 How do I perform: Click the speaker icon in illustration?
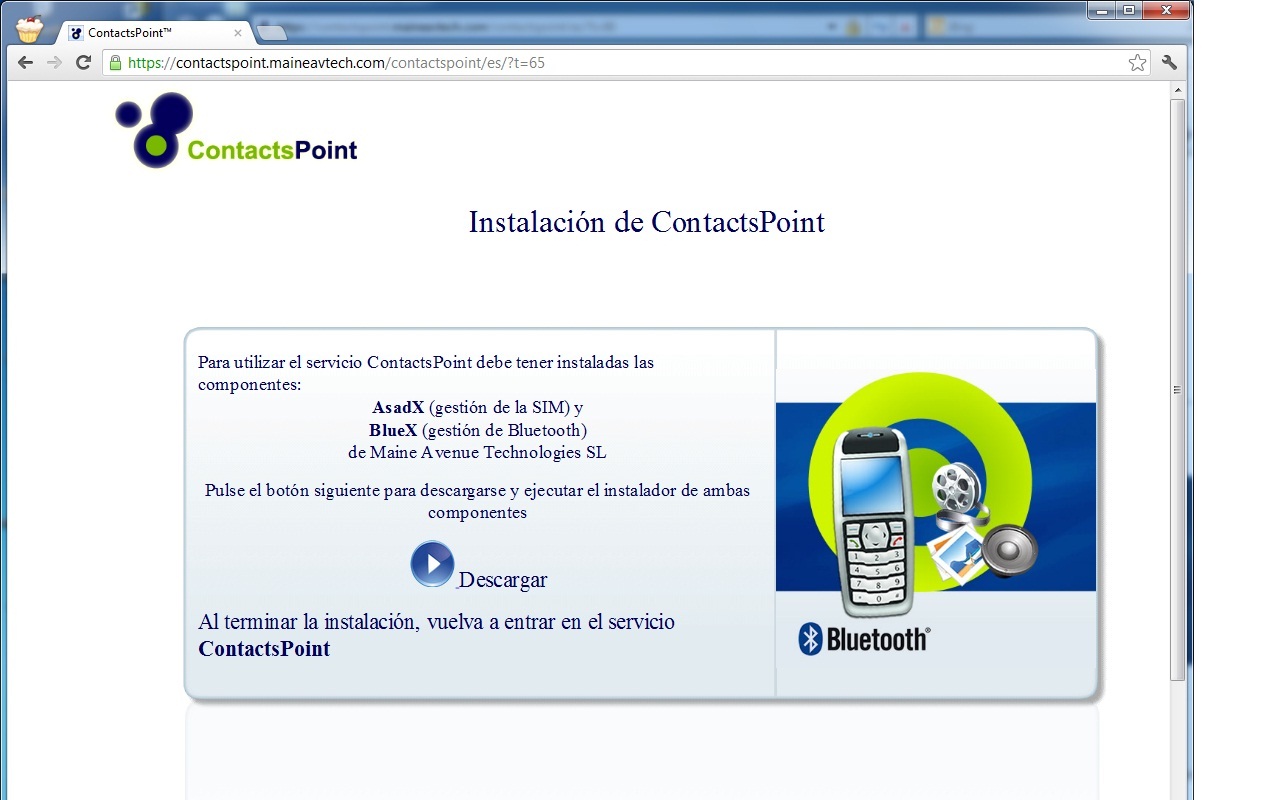click(x=1010, y=550)
